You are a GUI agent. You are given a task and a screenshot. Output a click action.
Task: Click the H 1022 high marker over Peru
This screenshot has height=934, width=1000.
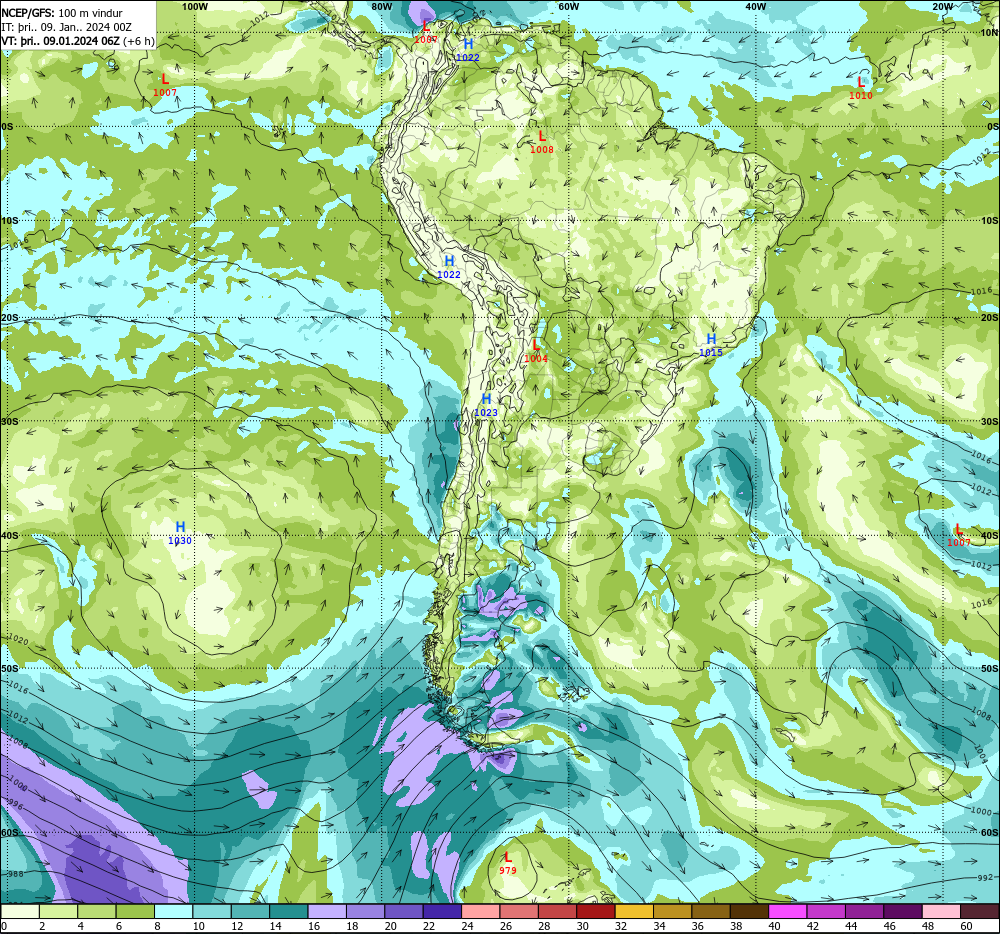449,267
